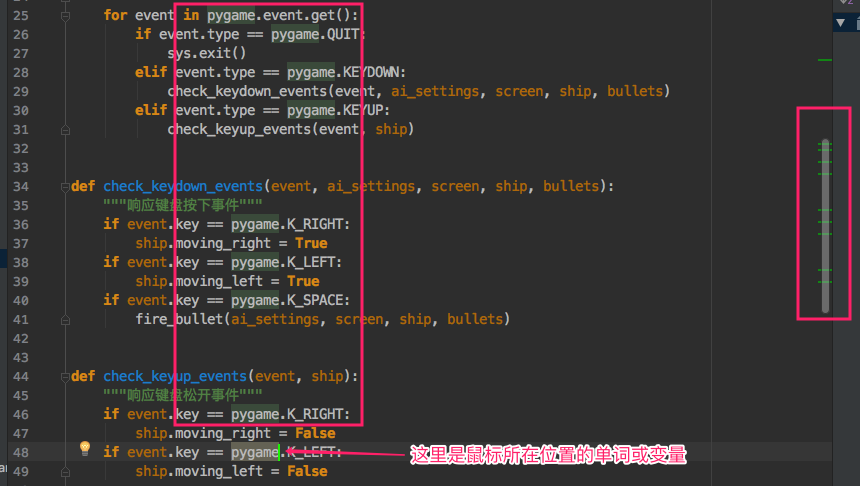Toggle fold end marker at line 49
This screenshot has height=486, width=860.
click(x=65, y=472)
